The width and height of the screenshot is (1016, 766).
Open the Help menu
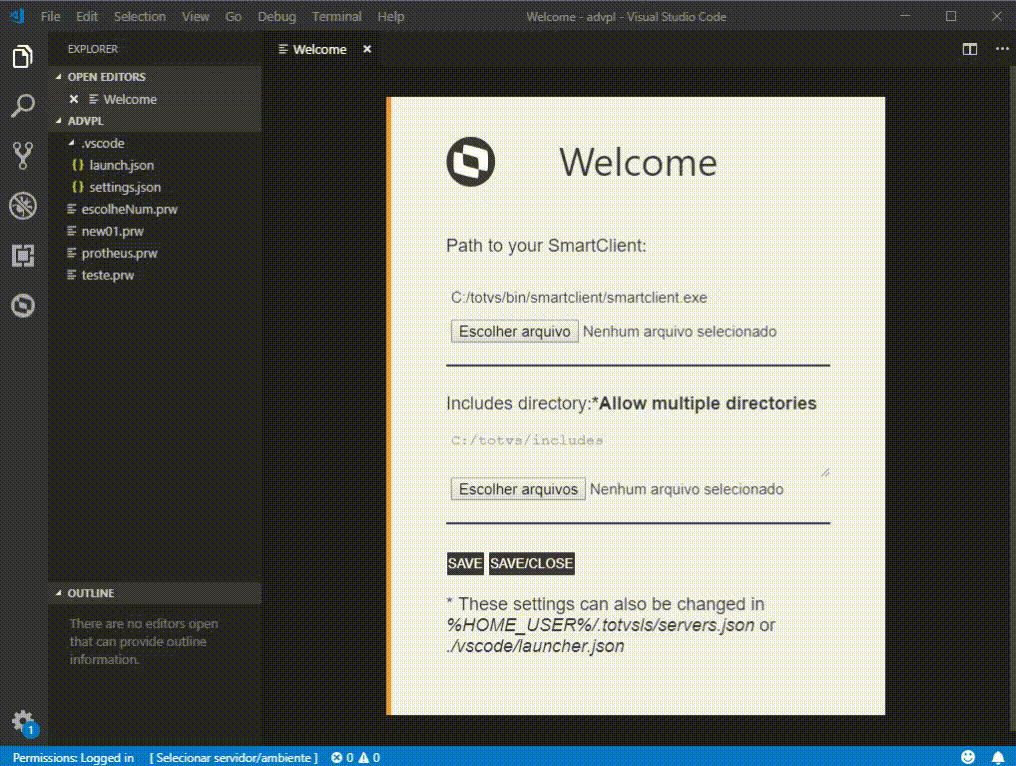(391, 17)
